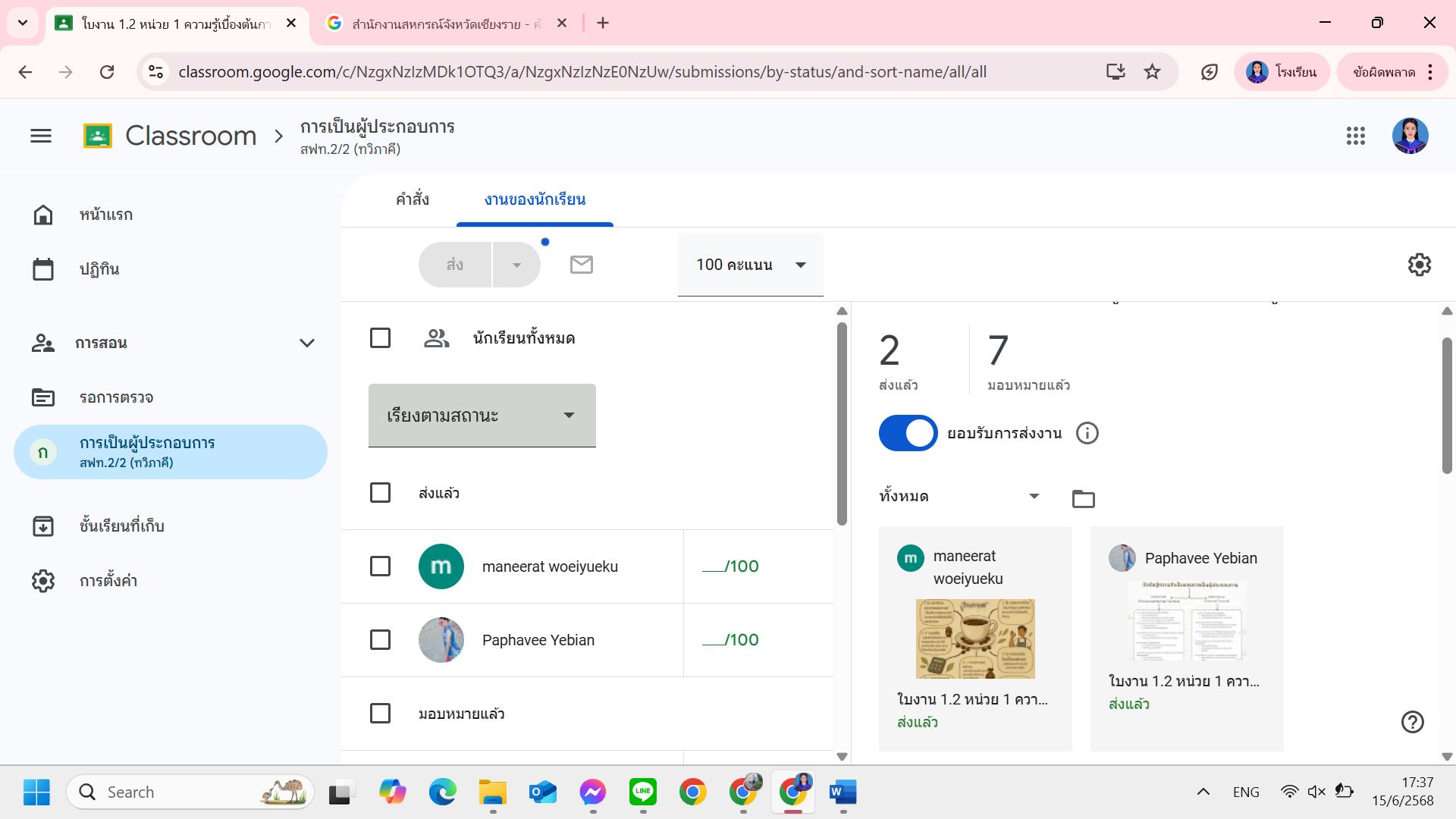
Task: Open the Windows Start menu
Action: [36, 792]
